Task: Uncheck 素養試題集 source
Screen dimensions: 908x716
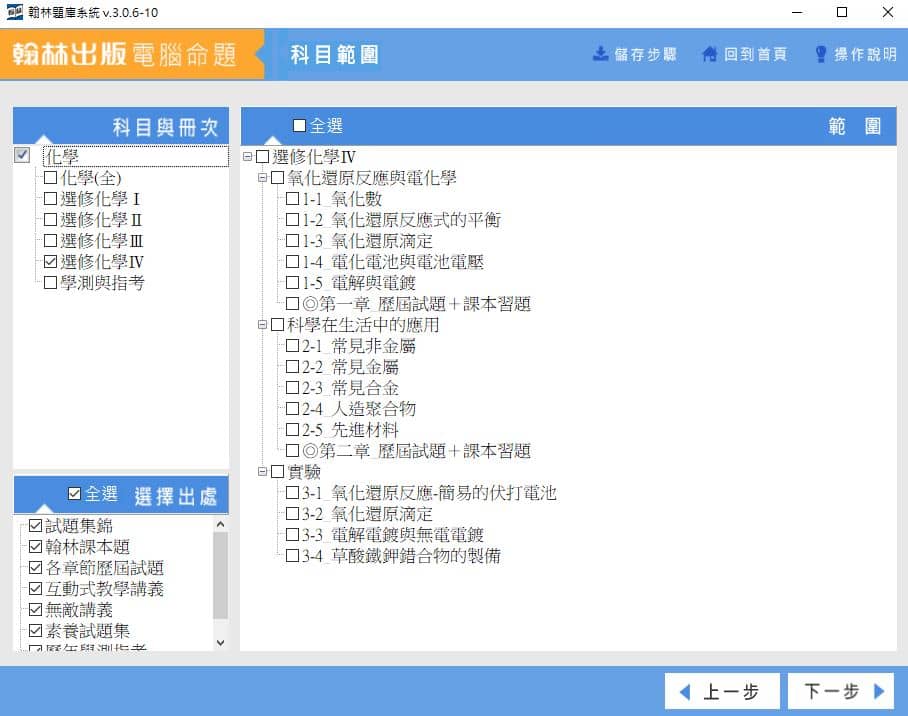Action: tap(35, 630)
